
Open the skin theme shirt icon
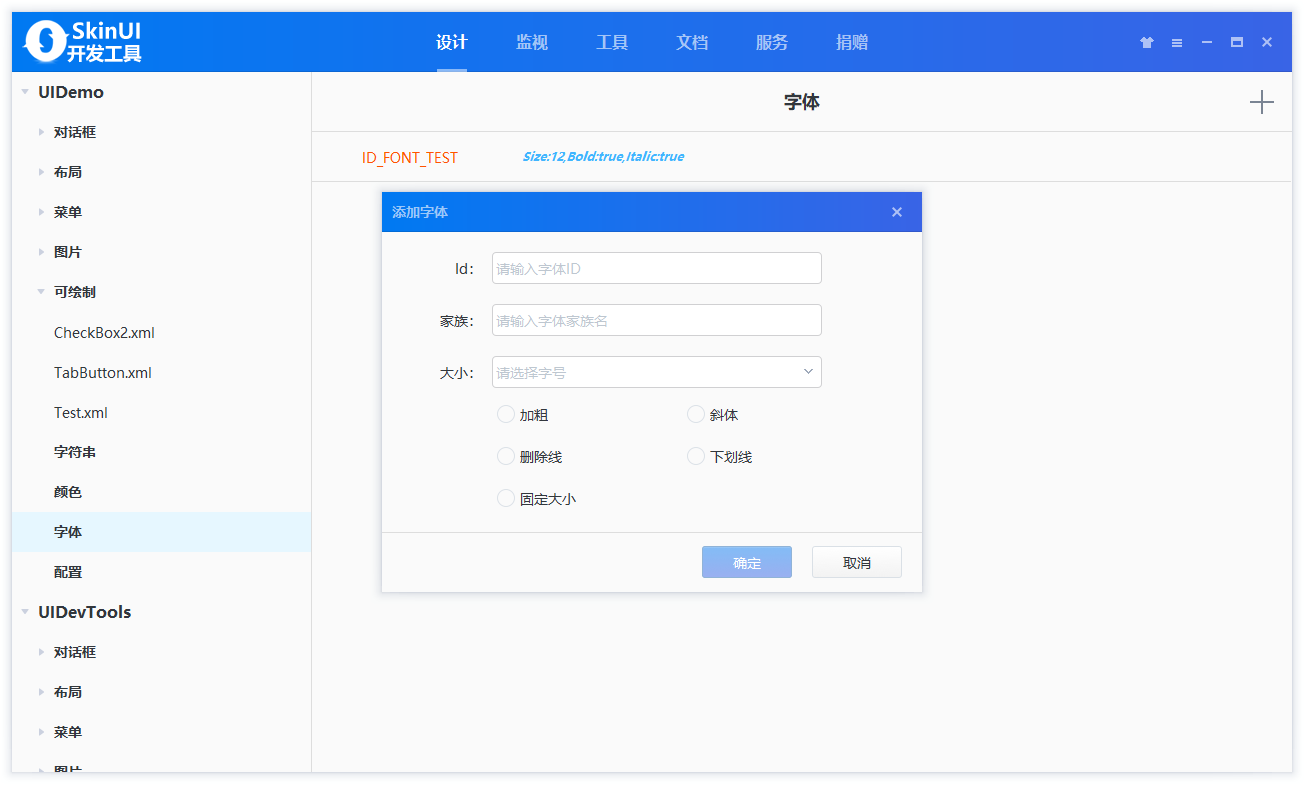1147,42
